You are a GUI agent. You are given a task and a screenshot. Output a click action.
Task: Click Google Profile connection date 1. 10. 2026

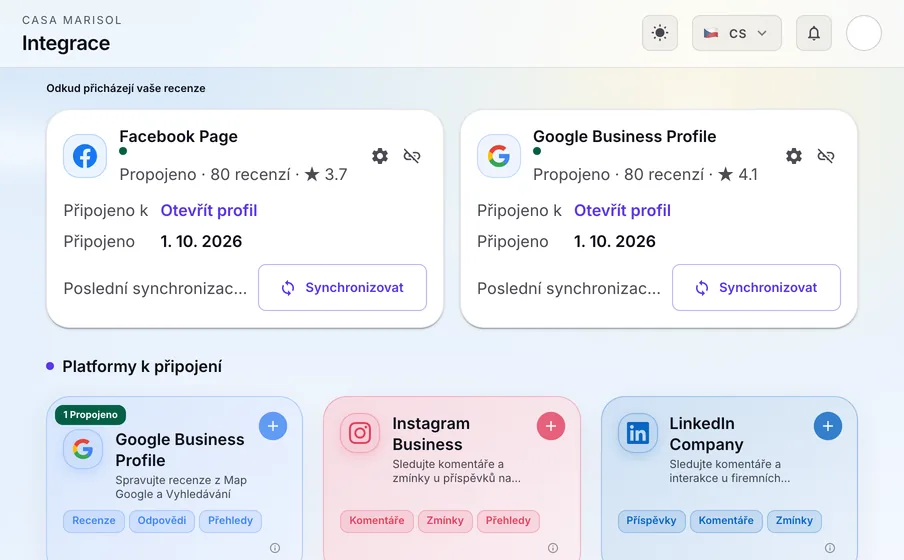coord(615,241)
